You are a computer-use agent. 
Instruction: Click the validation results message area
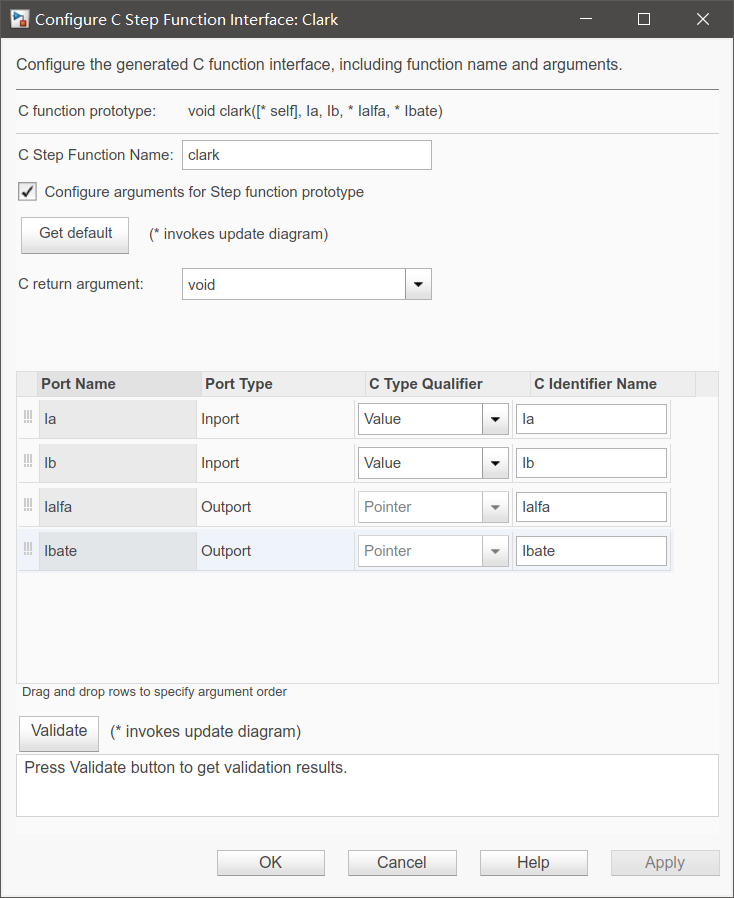click(x=366, y=785)
